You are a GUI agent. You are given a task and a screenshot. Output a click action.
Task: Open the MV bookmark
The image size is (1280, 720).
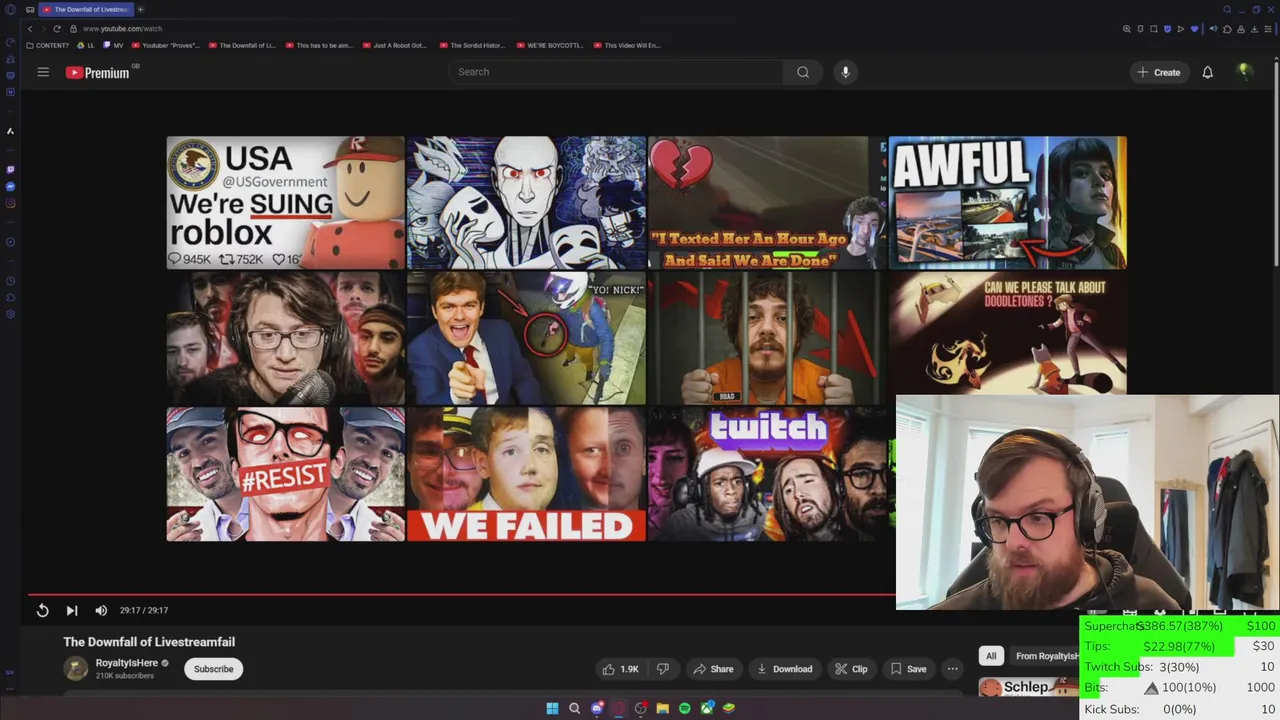[x=113, y=45]
